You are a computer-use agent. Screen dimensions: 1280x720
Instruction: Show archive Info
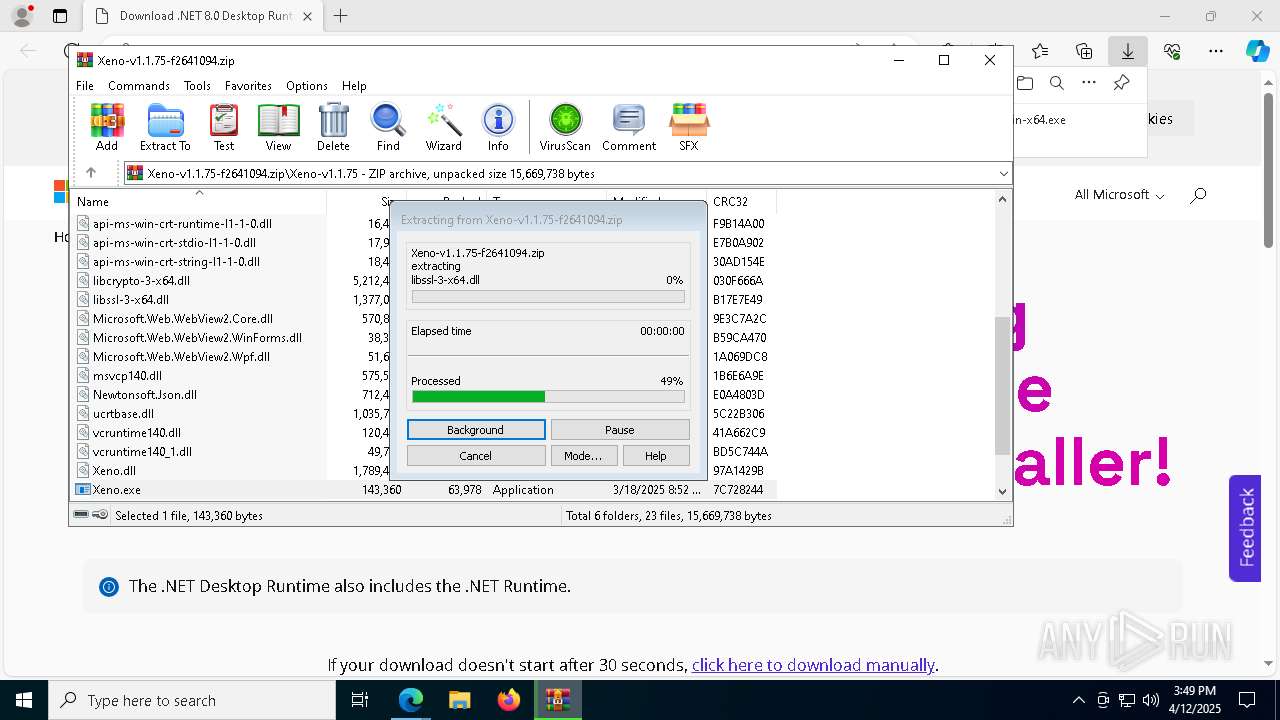click(498, 127)
